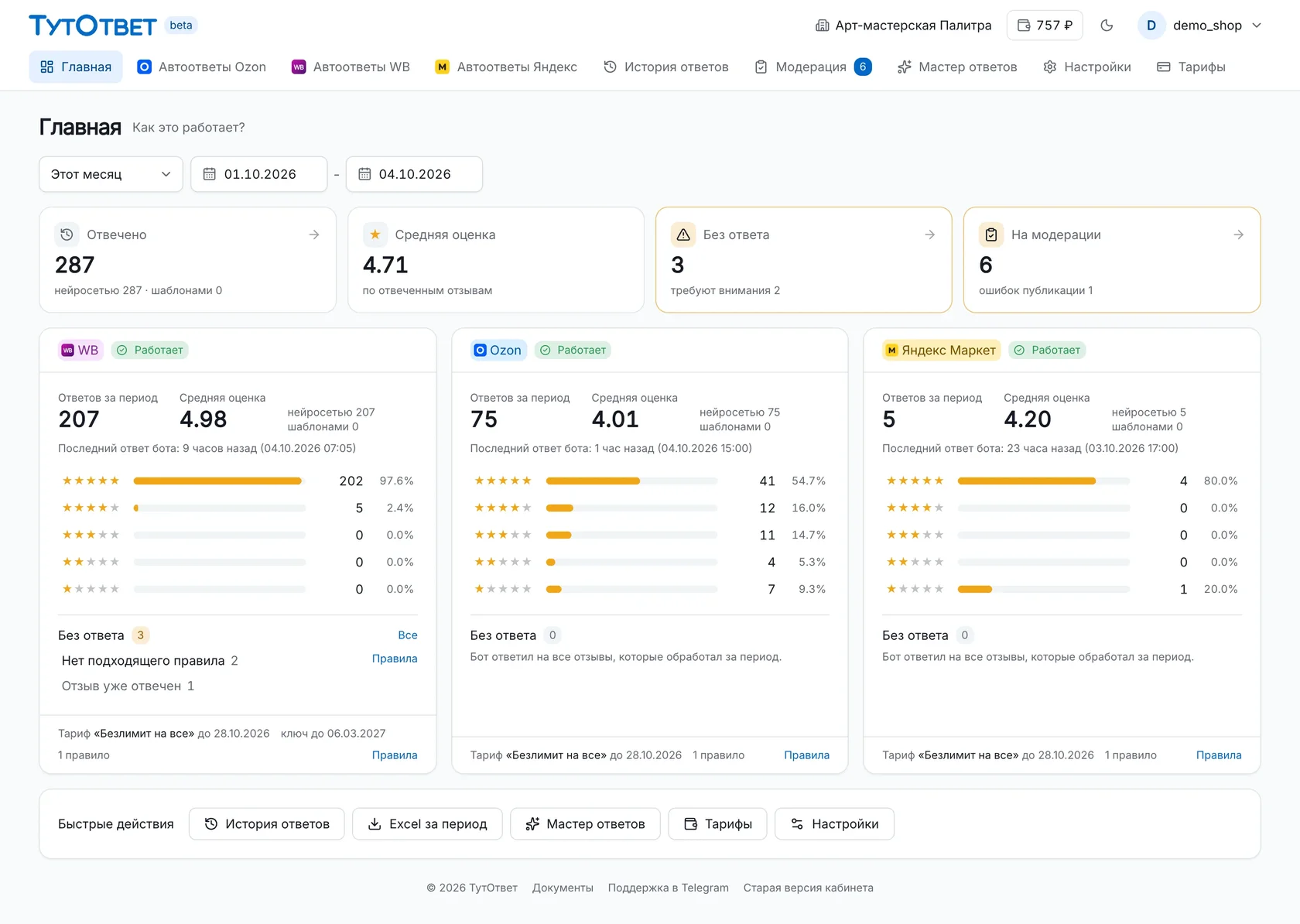The width and height of the screenshot is (1300, 924).
Task: Click the WB Работает status badge
Action: pyautogui.click(x=150, y=351)
